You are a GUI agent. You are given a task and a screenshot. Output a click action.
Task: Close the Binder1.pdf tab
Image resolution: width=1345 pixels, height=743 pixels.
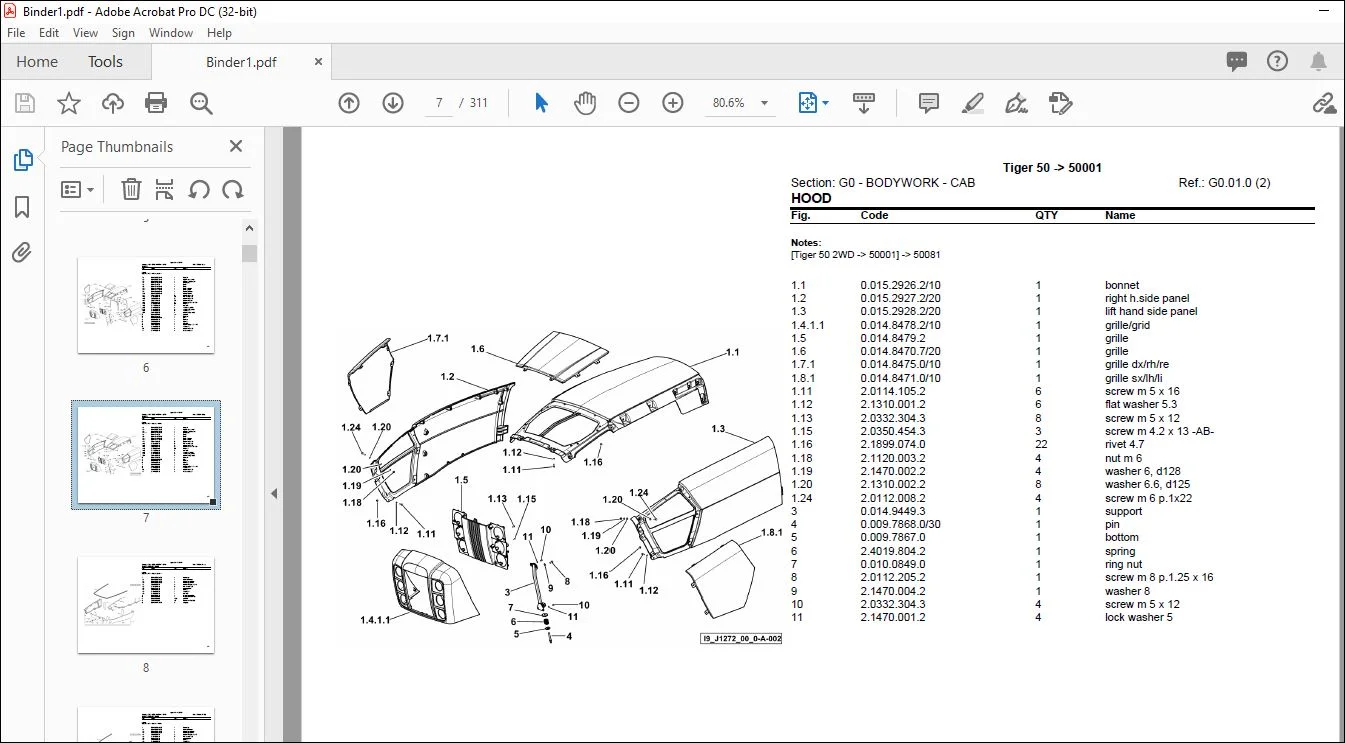pos(318,62)
